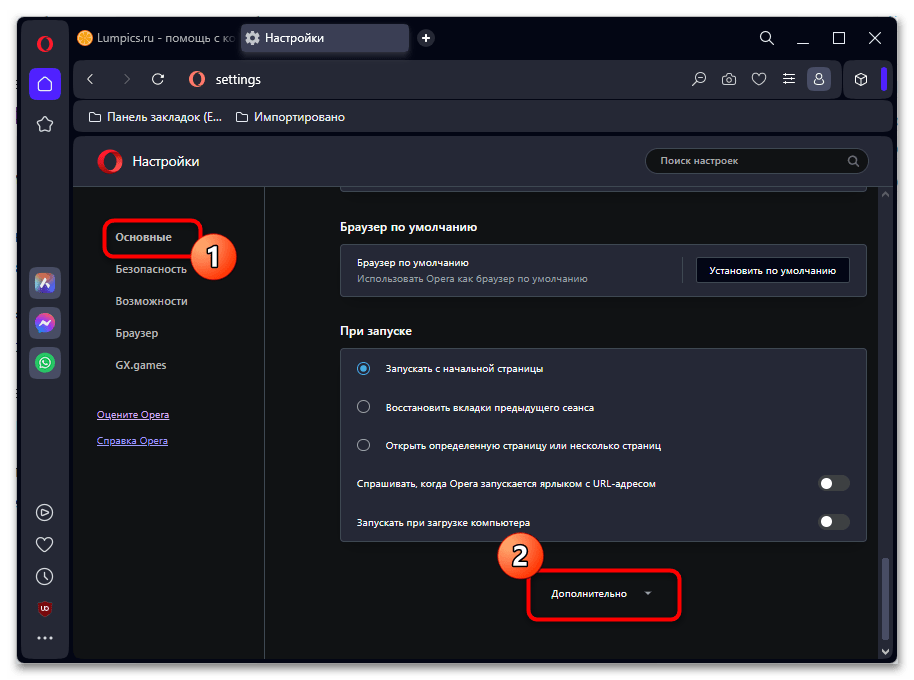This screenshot has height=680, width=914.
Task: Go back with the back arrow
Action: pos(90,79)
